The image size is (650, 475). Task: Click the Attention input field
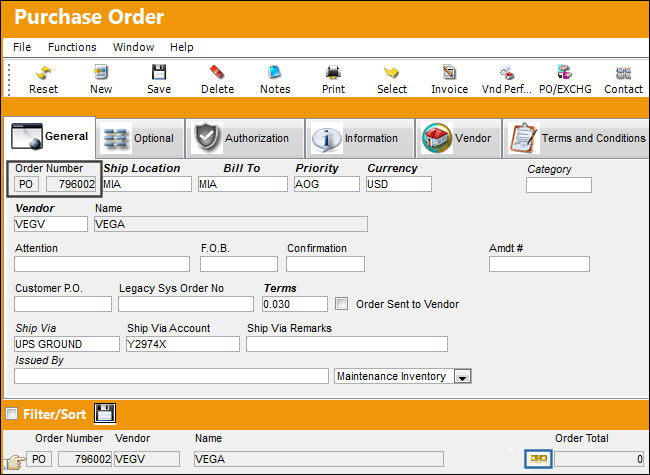coord(102,264)
